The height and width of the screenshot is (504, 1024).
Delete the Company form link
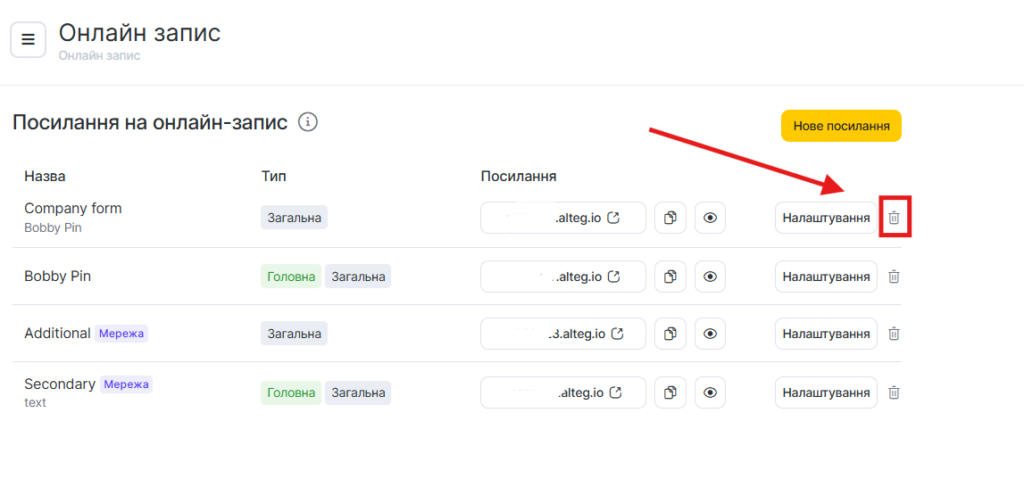pyautogui.click(x=895, y=218)
